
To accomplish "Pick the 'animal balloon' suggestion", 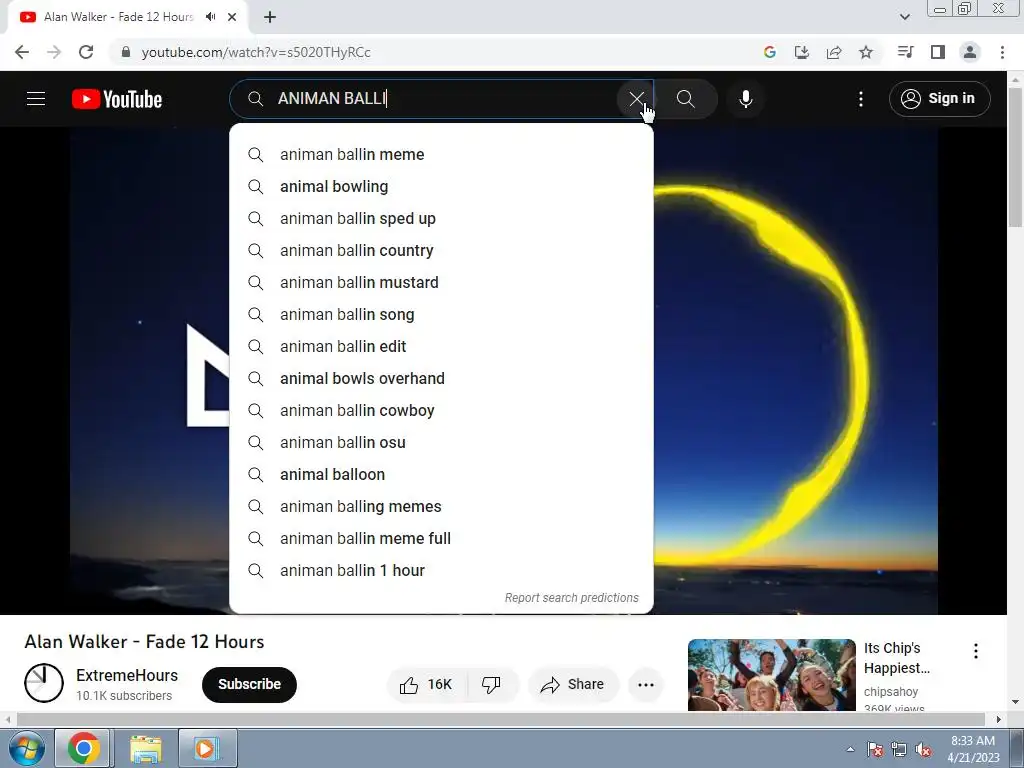I will click(441, 475).
